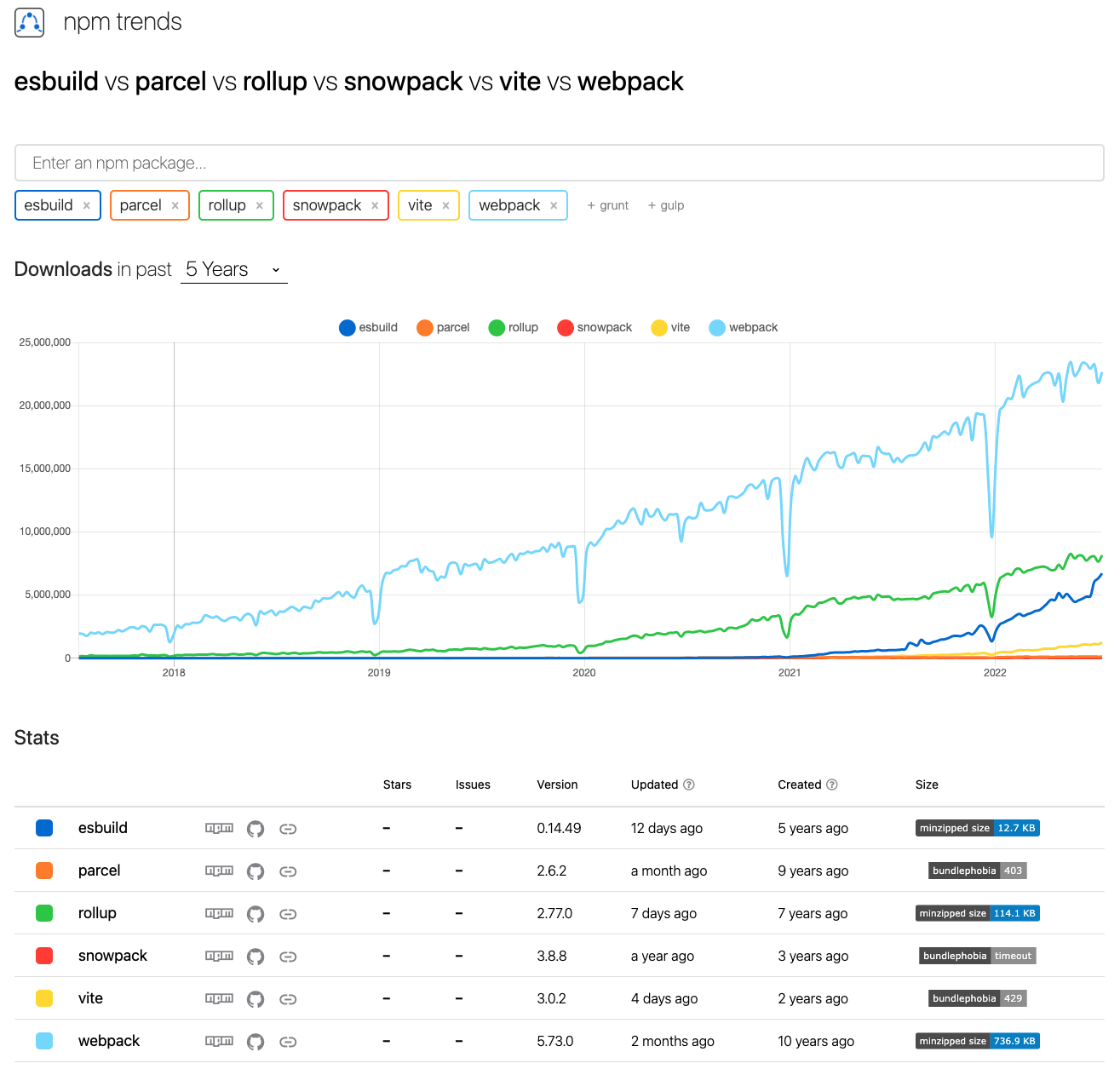Open rollup minzipped size 114.1 KB badge
Image resolution: width=1120 pixels, height=1069 pixels.
(978, 913)
